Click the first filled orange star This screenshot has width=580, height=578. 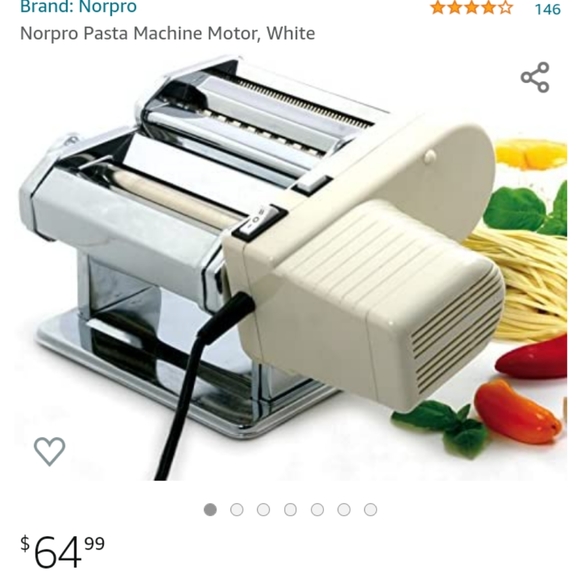pyautogui.click(x=438, y=7)
